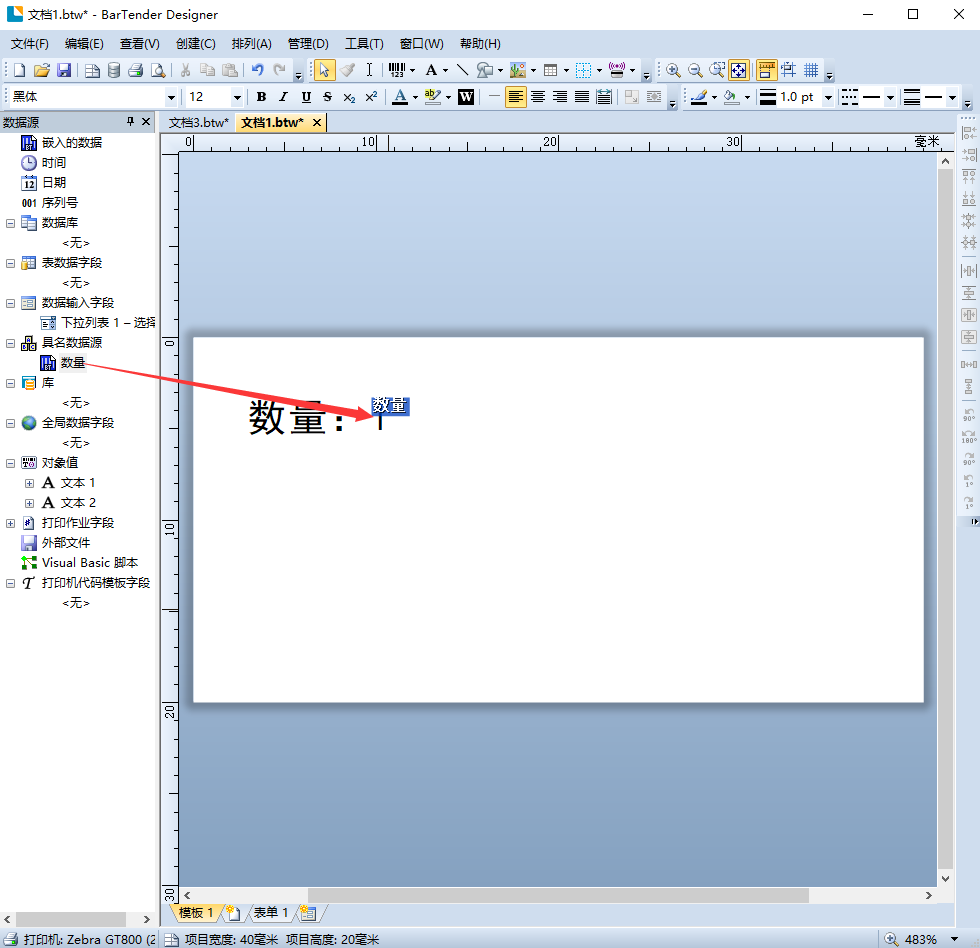The width and height of the screenshot is (980, 948).
Task: Toggle the grid display button
Action: [x=811, y=70]
